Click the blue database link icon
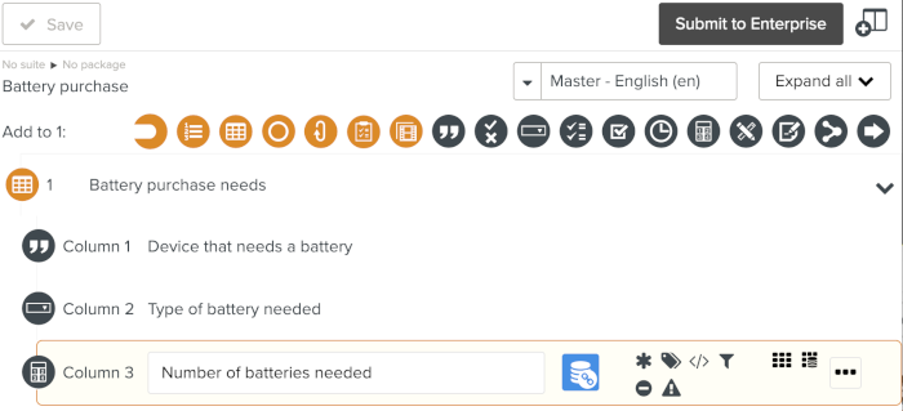 pyautogui.click(x=580, y=372)
